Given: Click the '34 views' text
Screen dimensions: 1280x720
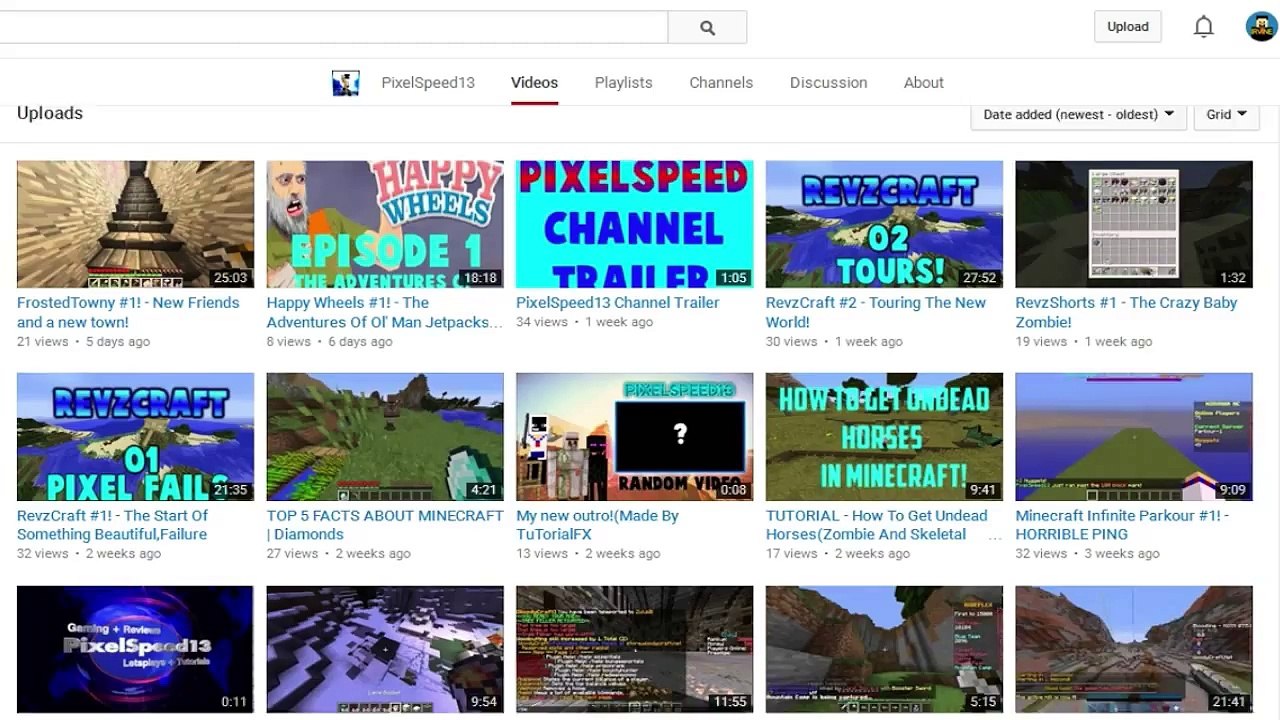Looking at the screenshot, I should click(x=542, y=322).
